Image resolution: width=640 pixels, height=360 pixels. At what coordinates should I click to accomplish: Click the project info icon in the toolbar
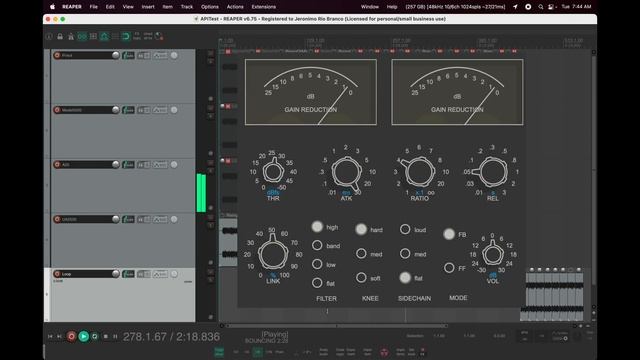49,37
